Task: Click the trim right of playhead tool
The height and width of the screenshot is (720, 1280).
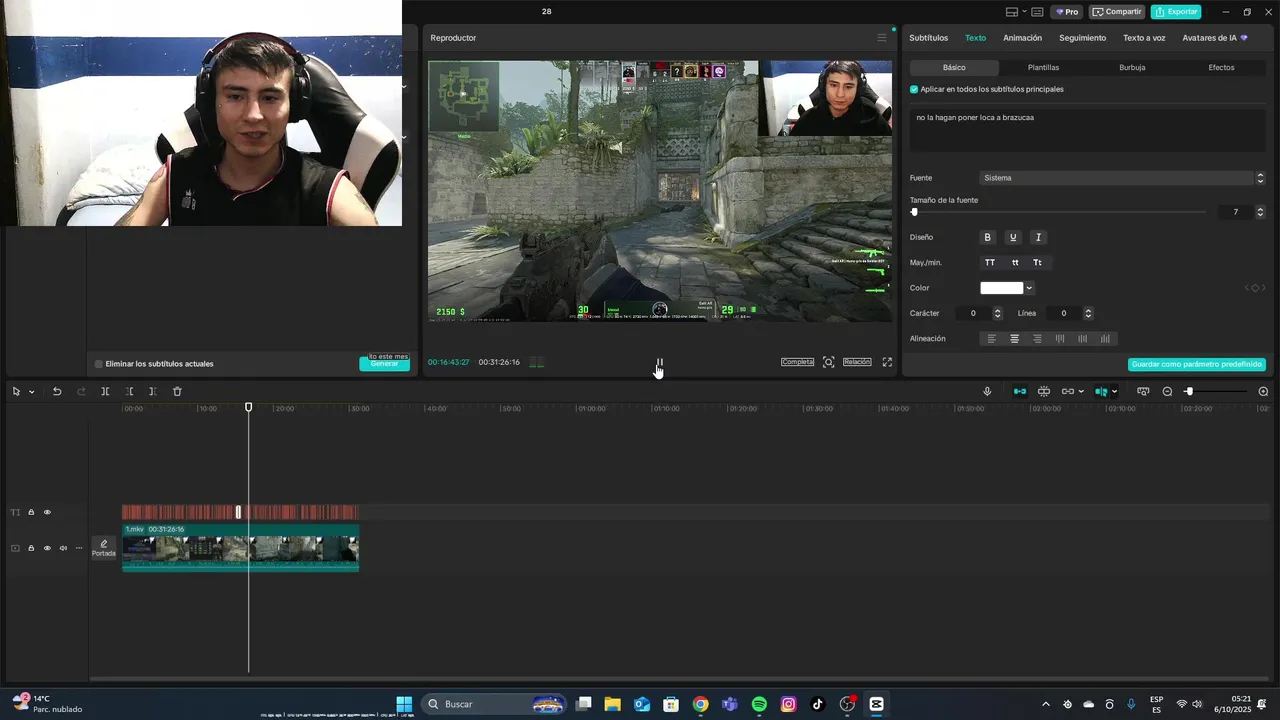Action: click(153, 391)
